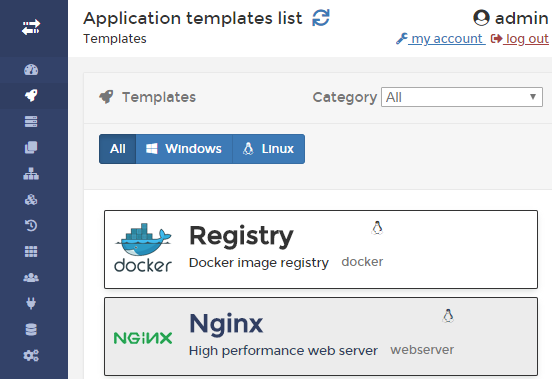Click the green NGINX logo
The height and width of the screenshot is (379, 552).
click(x=143, y=338)
